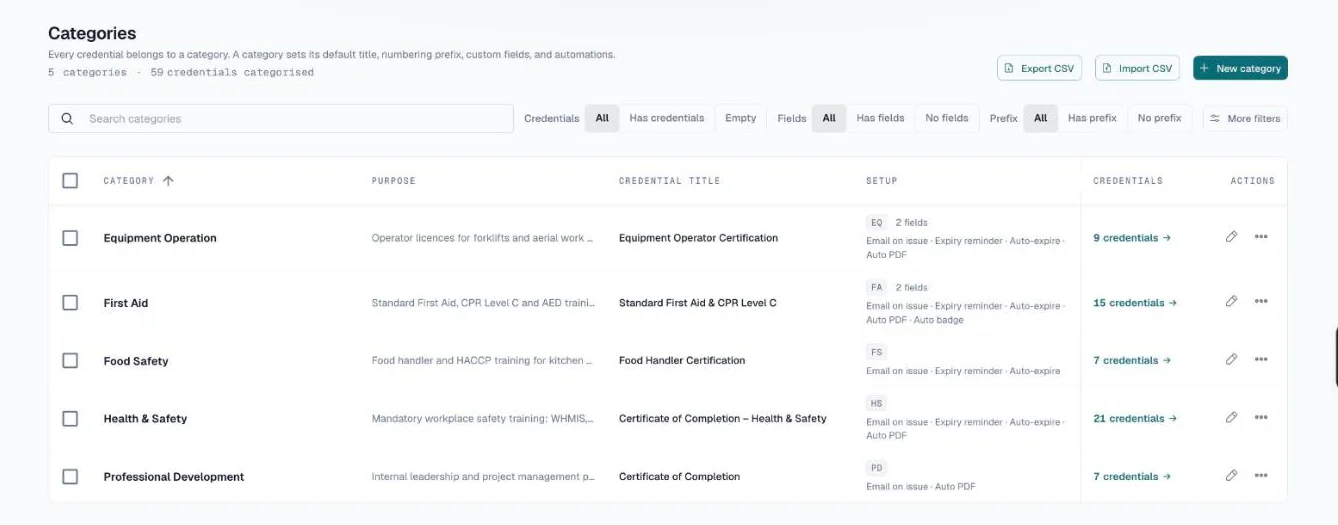Click the Import CSV button
Screen dimensions: 1338x525
coord(1138,68)
